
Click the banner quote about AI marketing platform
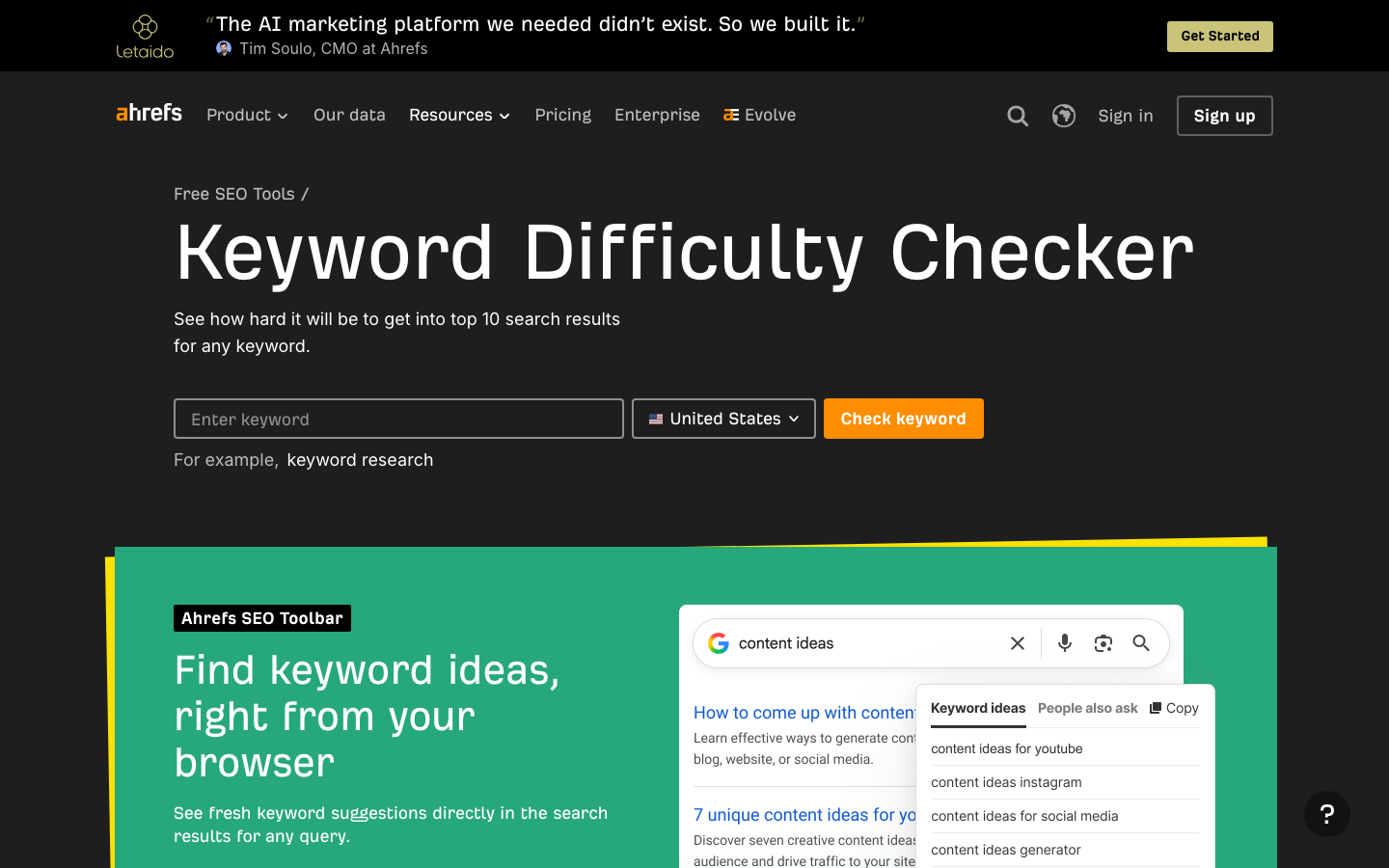pos(535,24)
